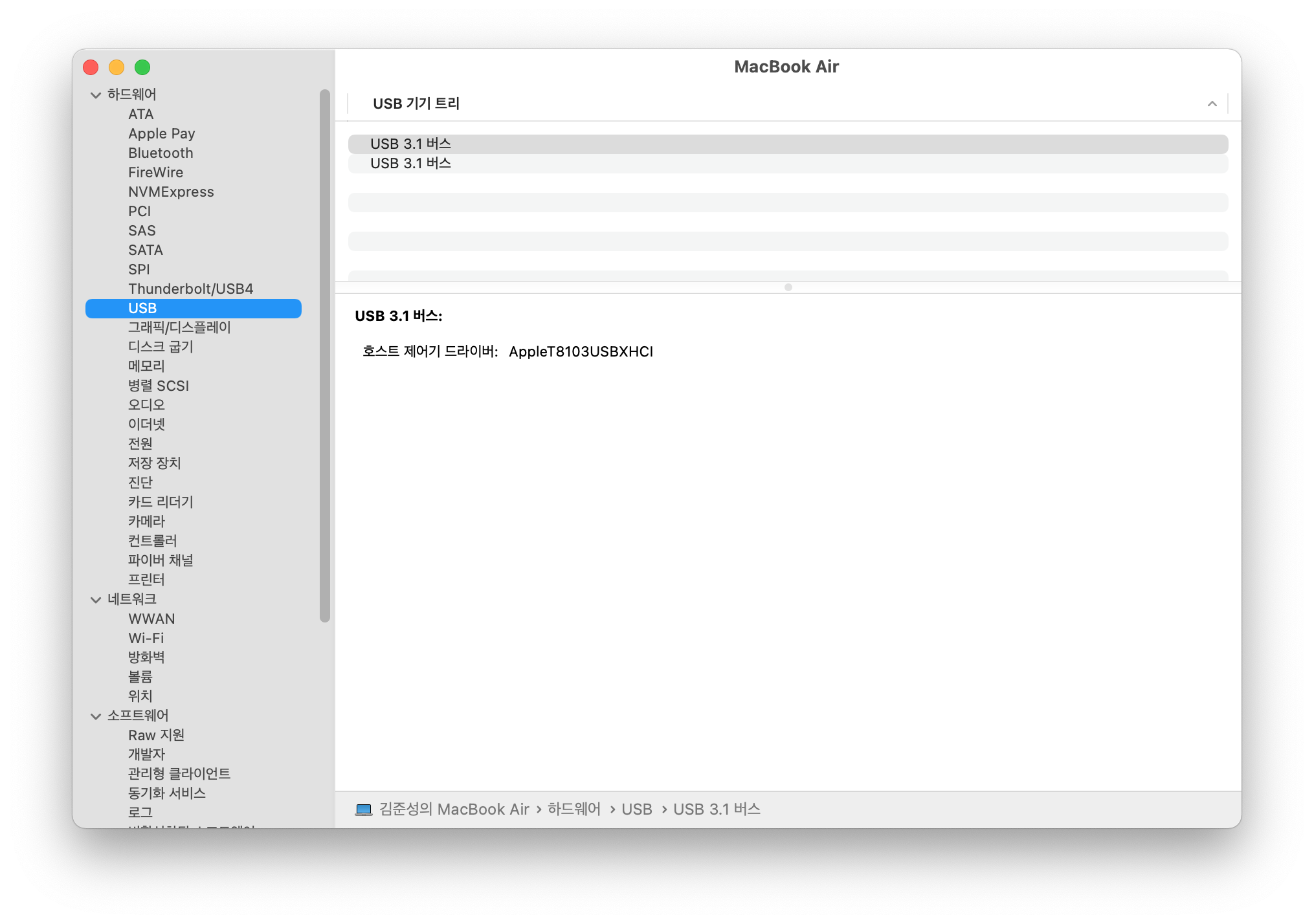Click the yellow minimize window button
This screenshot has height=924, width=1314.
click(x=117, y=67)
